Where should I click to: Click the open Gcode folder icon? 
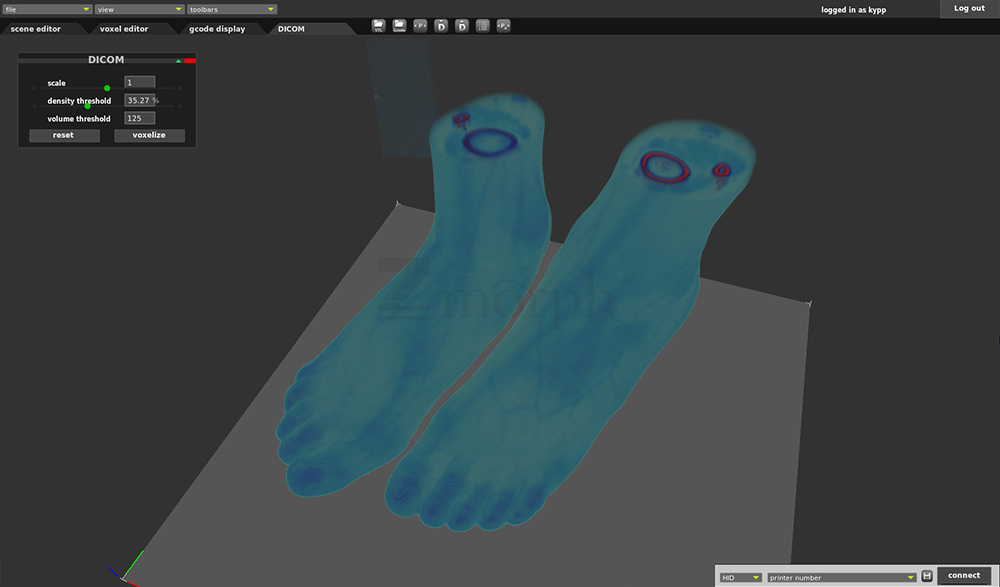tap(399, 25)
